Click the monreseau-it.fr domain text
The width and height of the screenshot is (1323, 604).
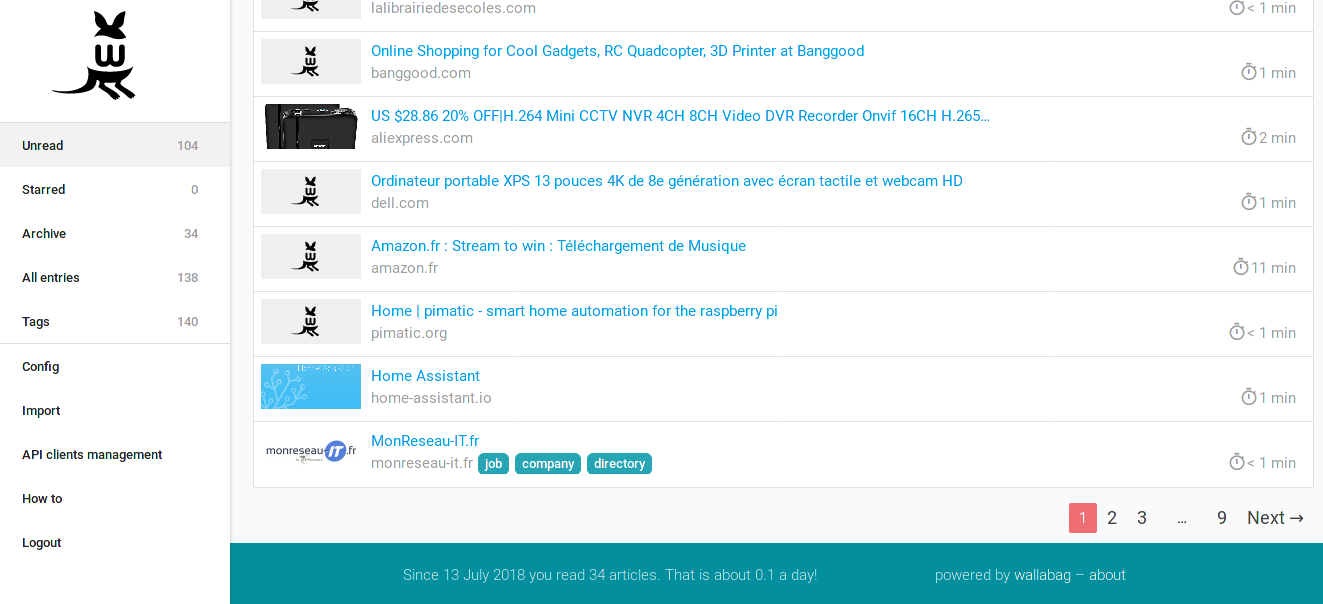(422, 463)
